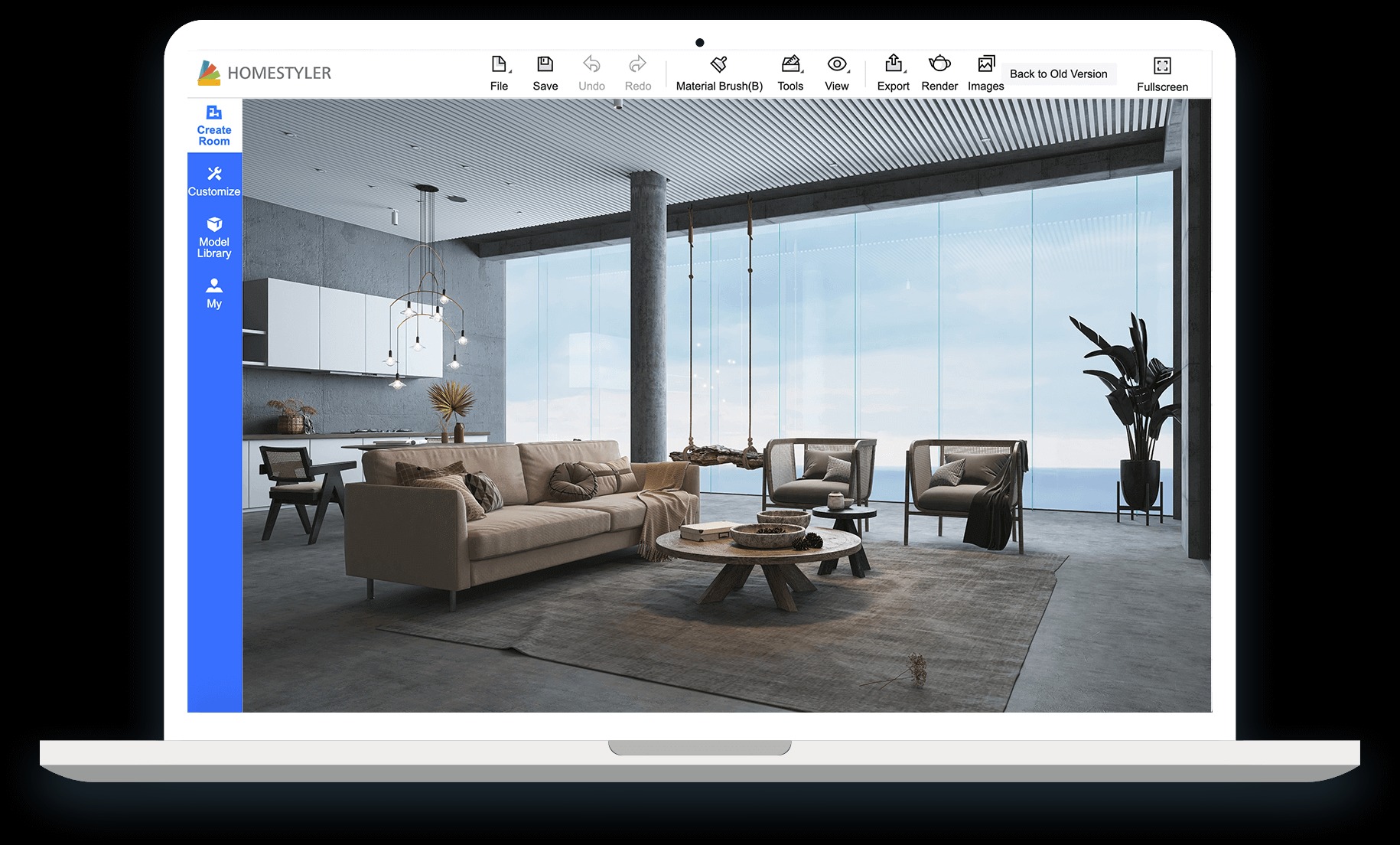This screenshot has height=845, width=1400.
Task: Click the Undo arrow icon
Action: click(x=591, y=65)
